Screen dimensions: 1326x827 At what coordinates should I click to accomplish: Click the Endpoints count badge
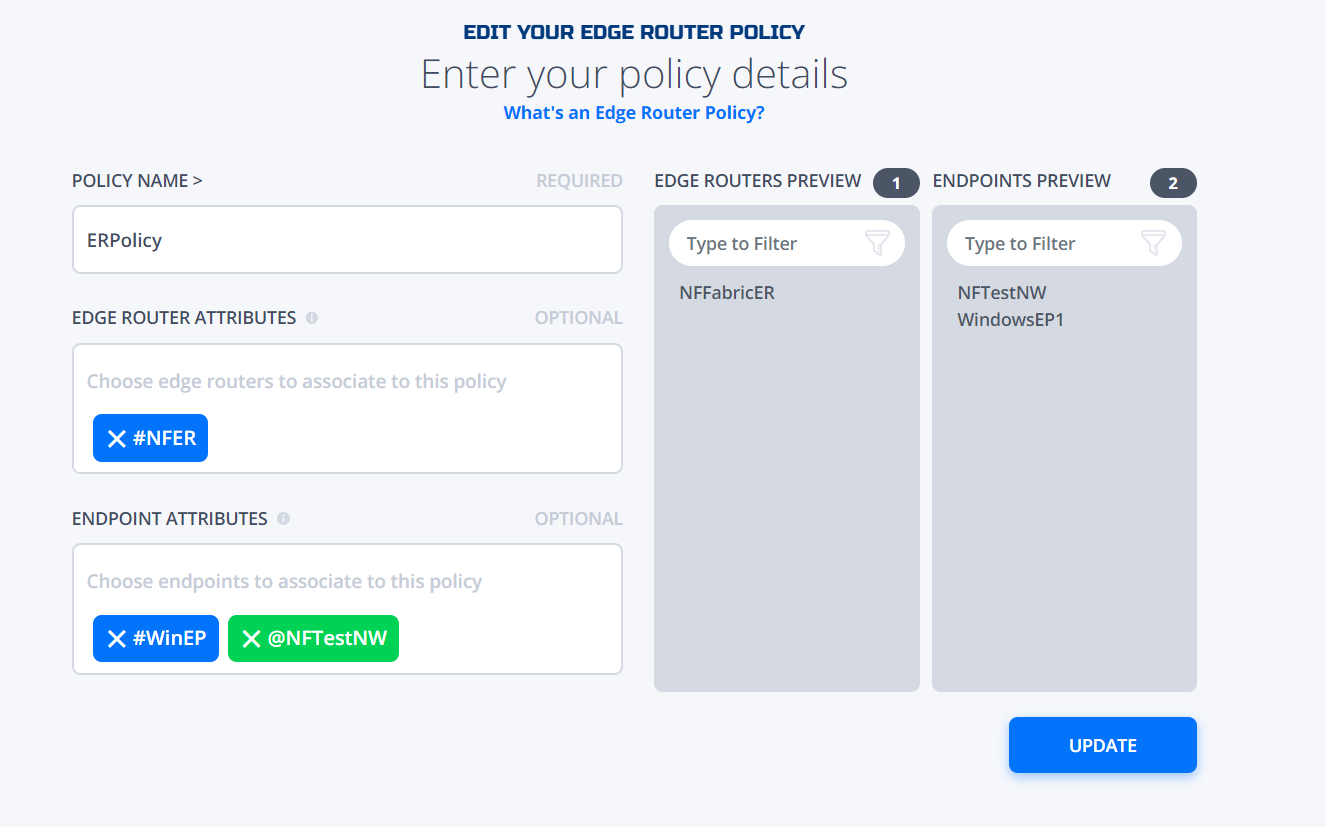click(1173, 183)
